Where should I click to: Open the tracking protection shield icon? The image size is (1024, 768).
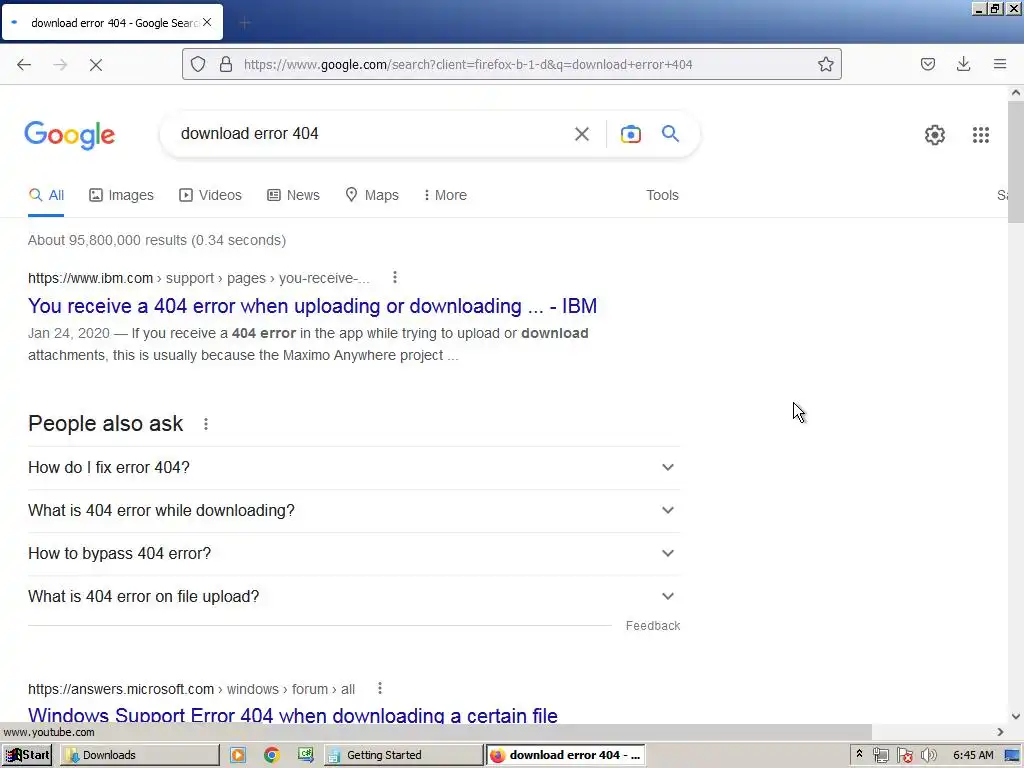pyautogui.click(x=198, y=64)
